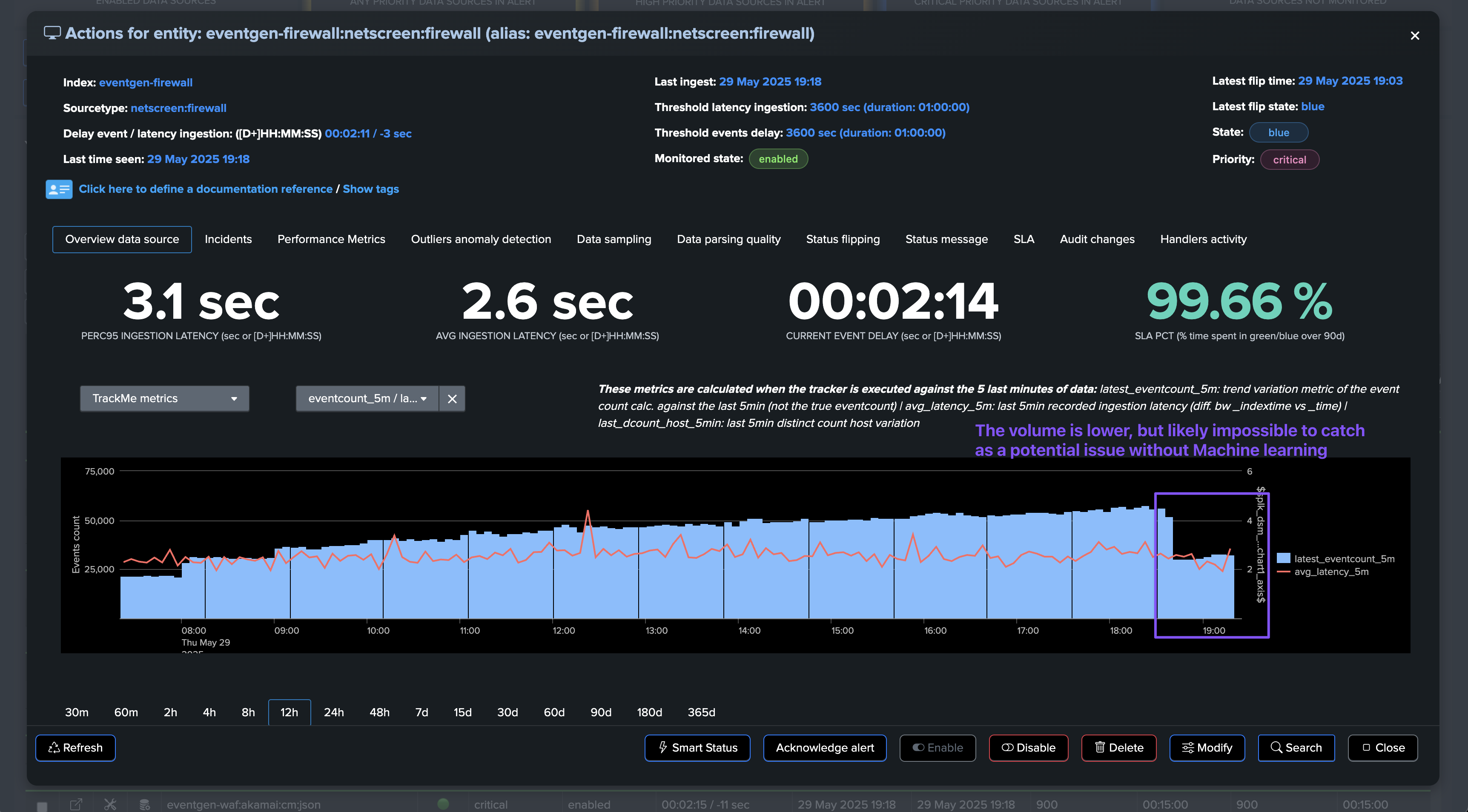This screenshot has width=1468, height=812.
Task: Click the monitor icon beside entity title
Action: [52, 33]
